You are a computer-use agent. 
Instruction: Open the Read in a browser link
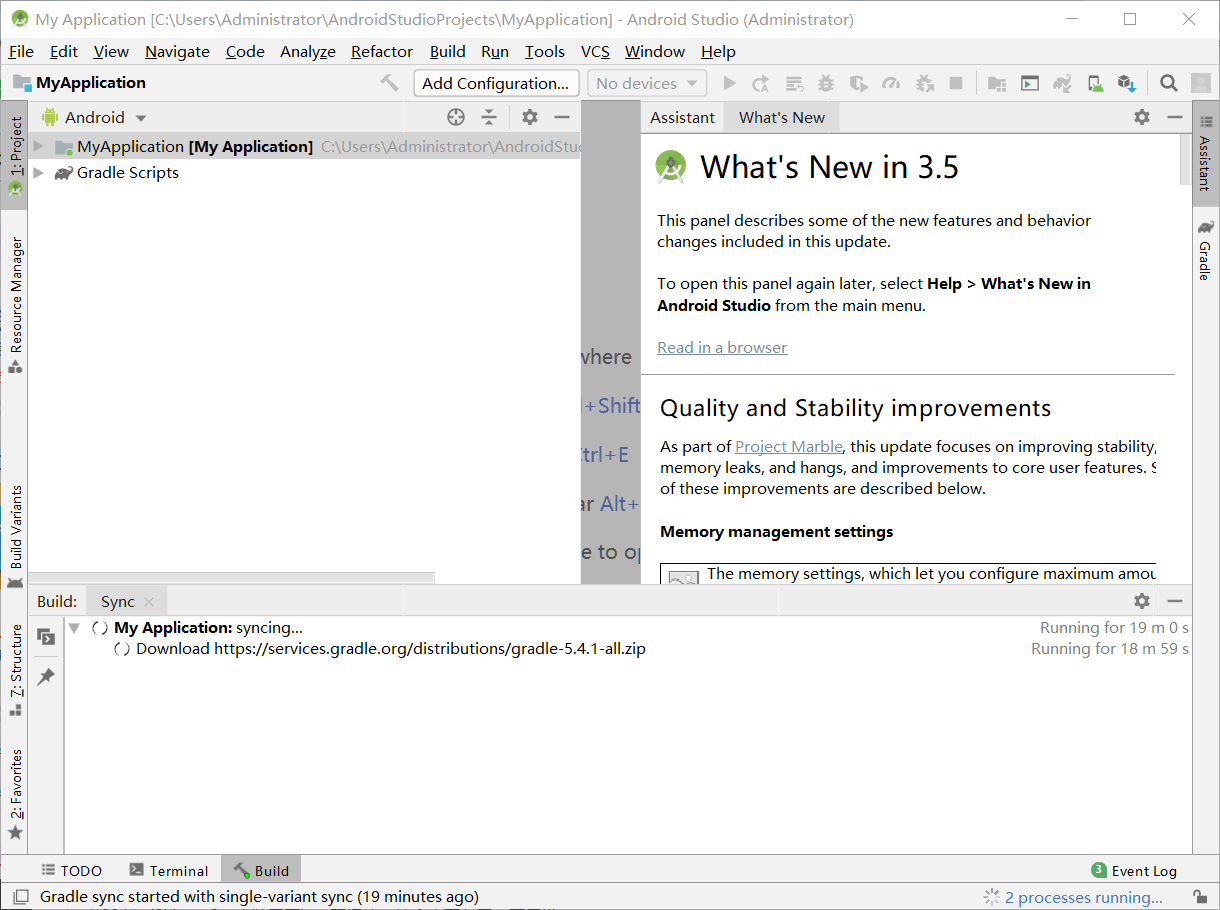pos(722,348)
